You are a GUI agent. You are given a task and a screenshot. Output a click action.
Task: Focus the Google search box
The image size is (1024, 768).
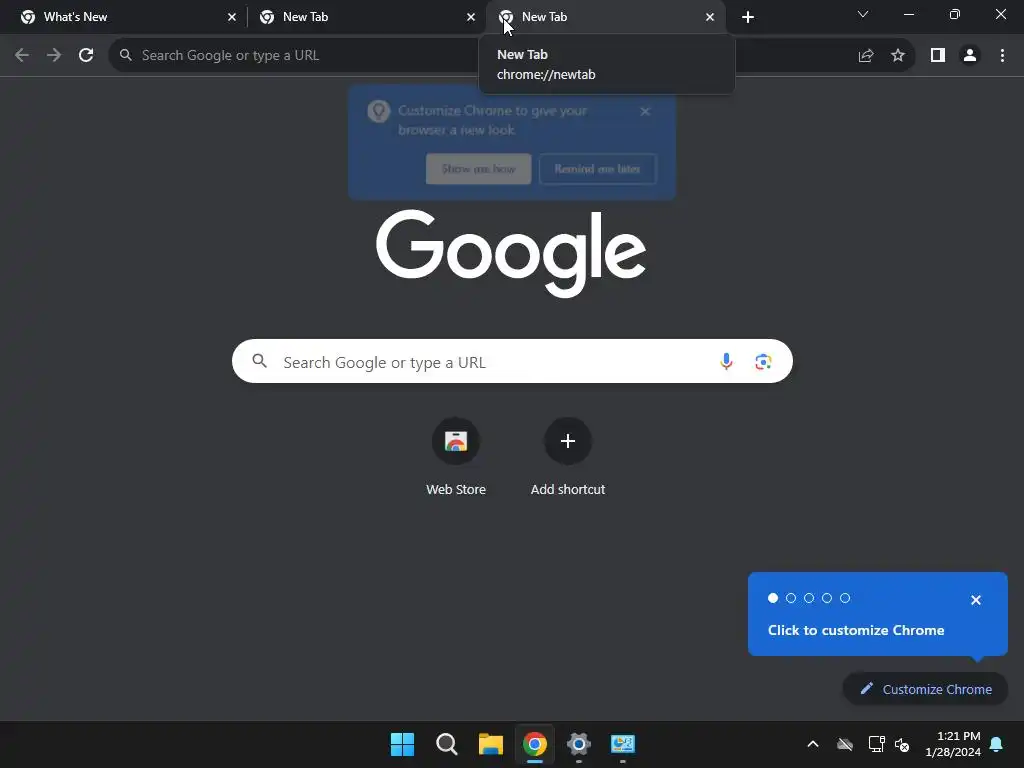pos(512,361)
